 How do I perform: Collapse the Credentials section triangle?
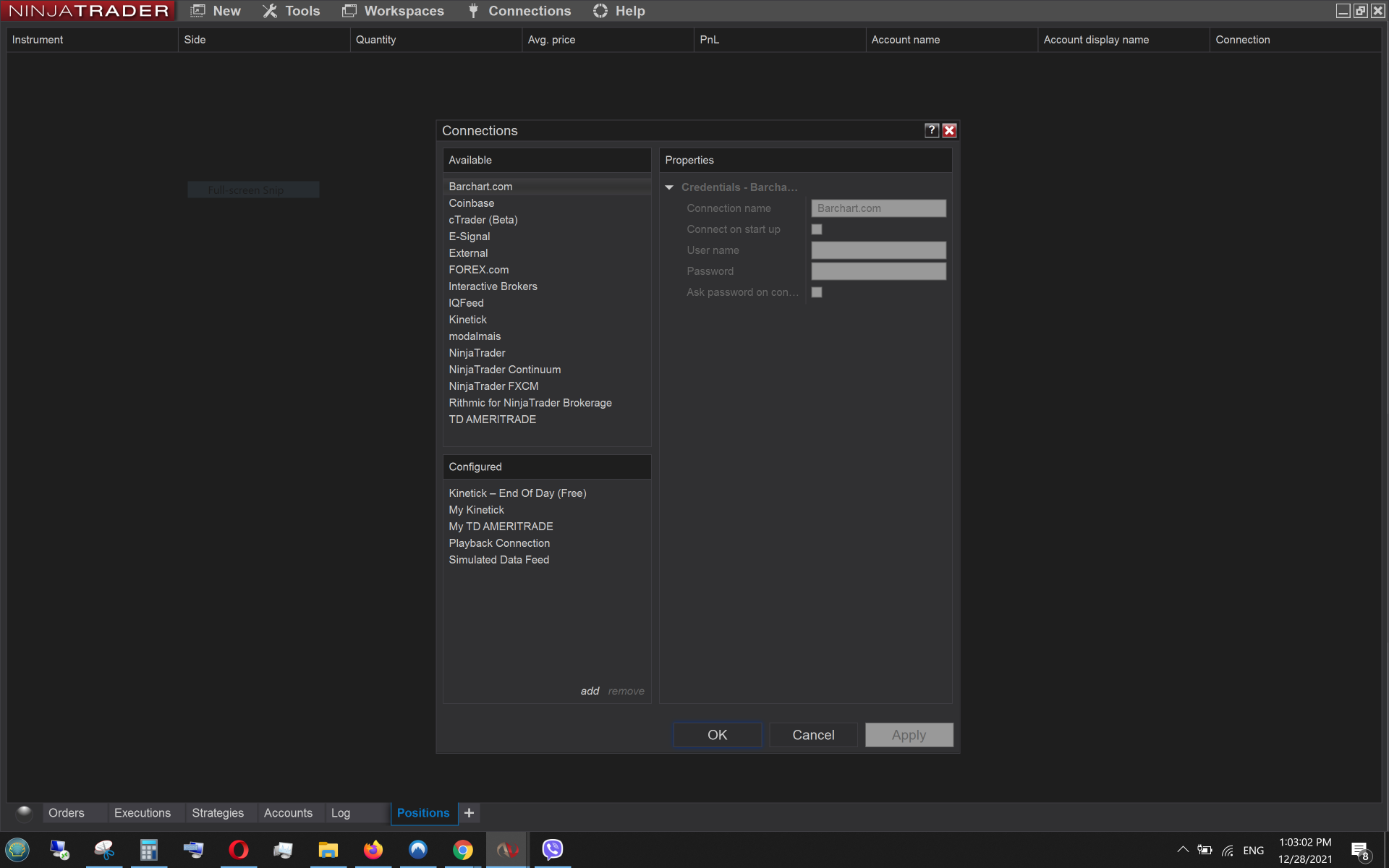[669, 187]
